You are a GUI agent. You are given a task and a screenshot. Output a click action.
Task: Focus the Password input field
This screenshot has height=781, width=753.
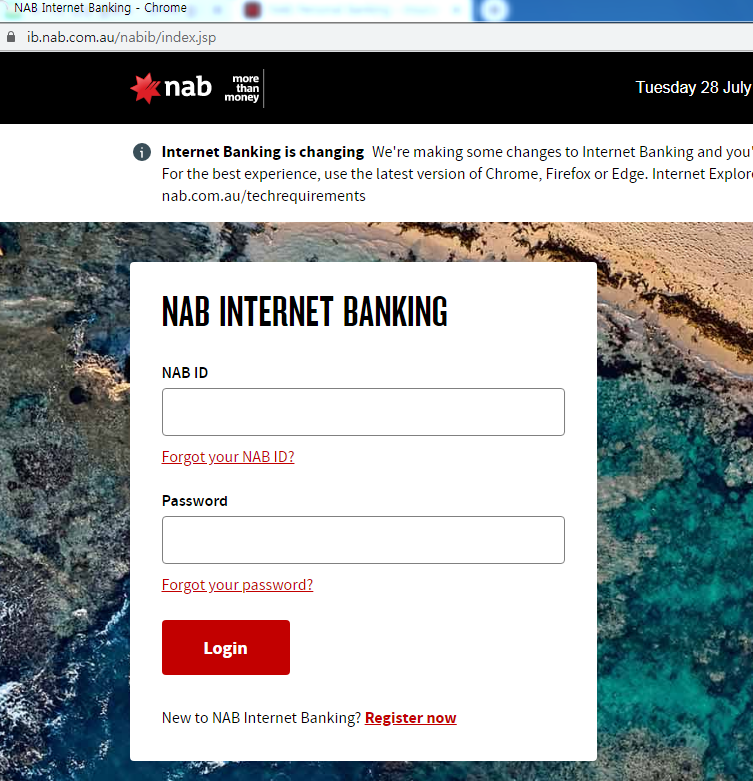coord(363,540)
